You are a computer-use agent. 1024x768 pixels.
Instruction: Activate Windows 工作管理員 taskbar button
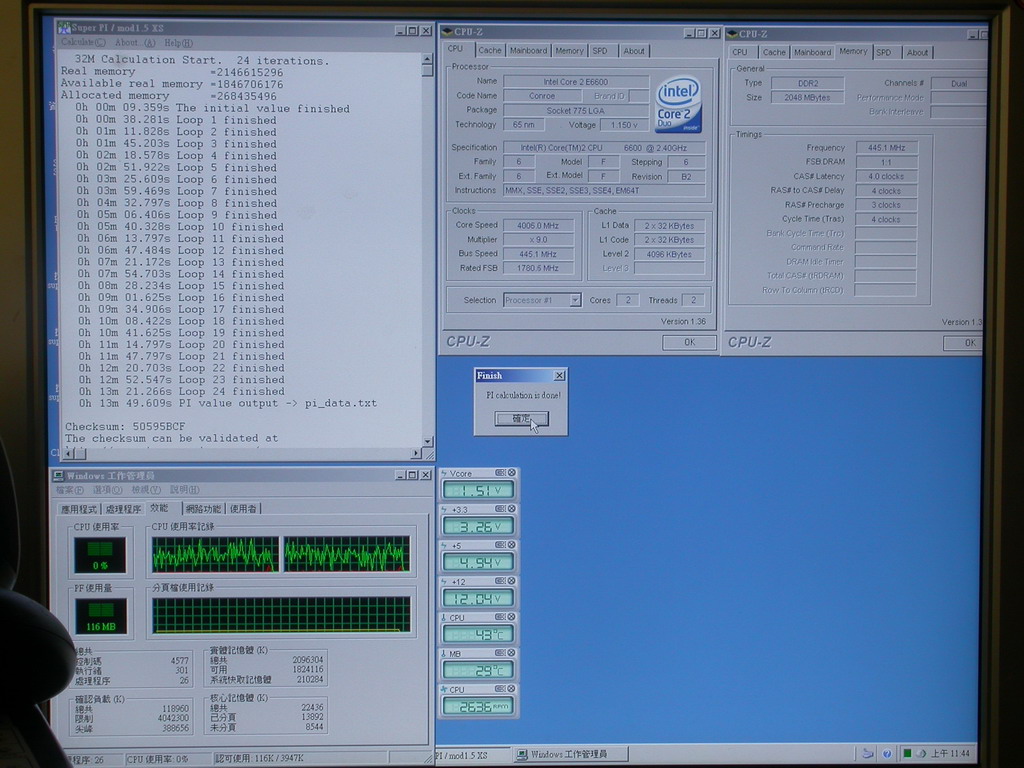click(569, 754)
